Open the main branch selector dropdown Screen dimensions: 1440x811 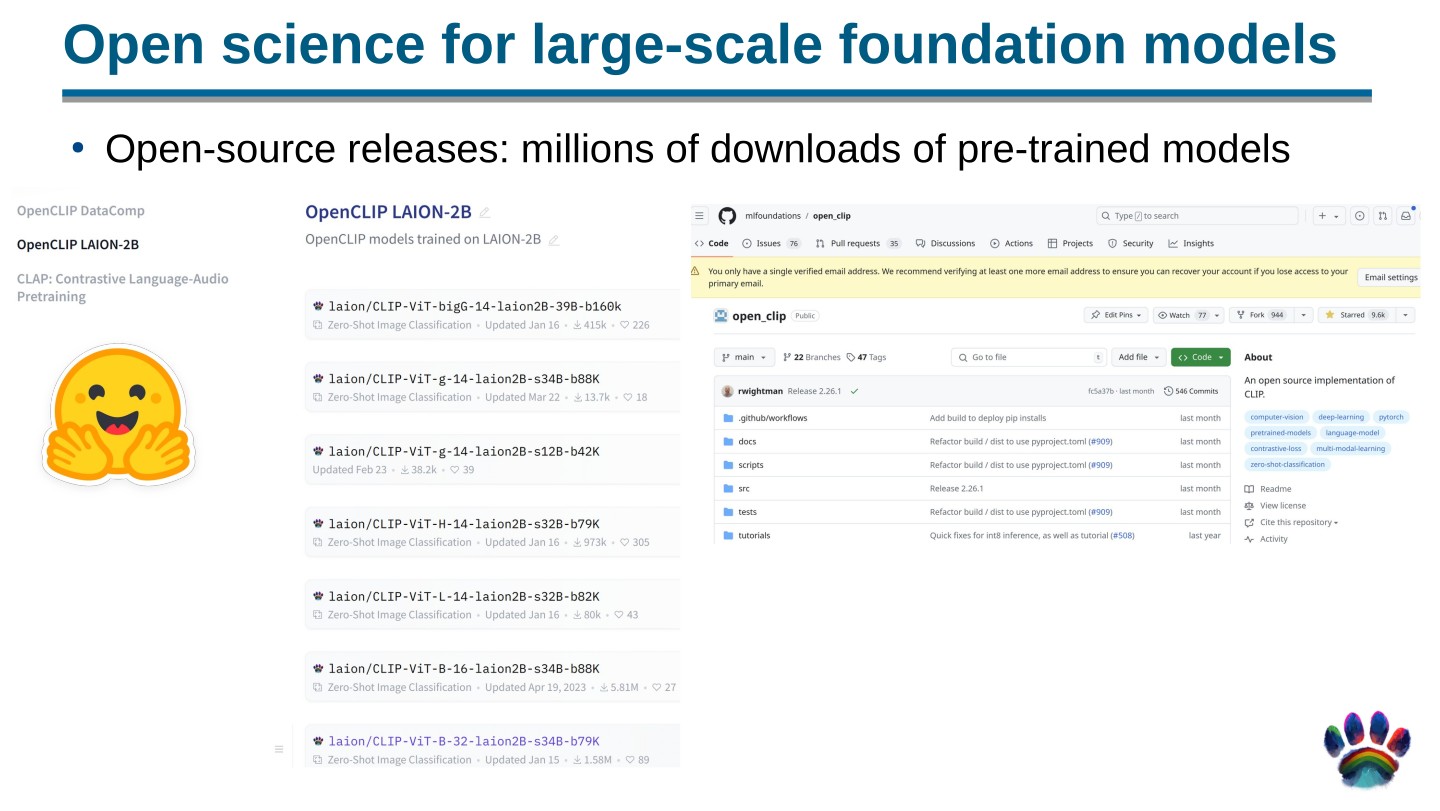[x=744, y=357]
